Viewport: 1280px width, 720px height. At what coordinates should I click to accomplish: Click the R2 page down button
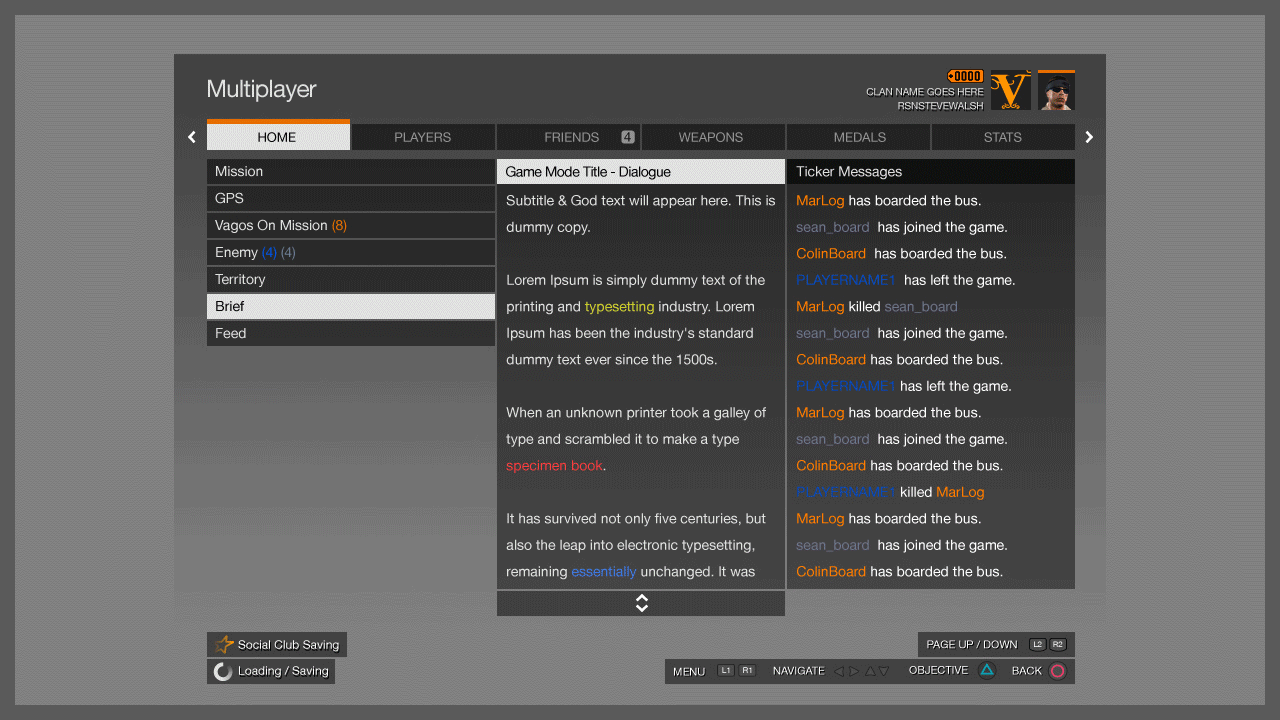pos(1058,645)
